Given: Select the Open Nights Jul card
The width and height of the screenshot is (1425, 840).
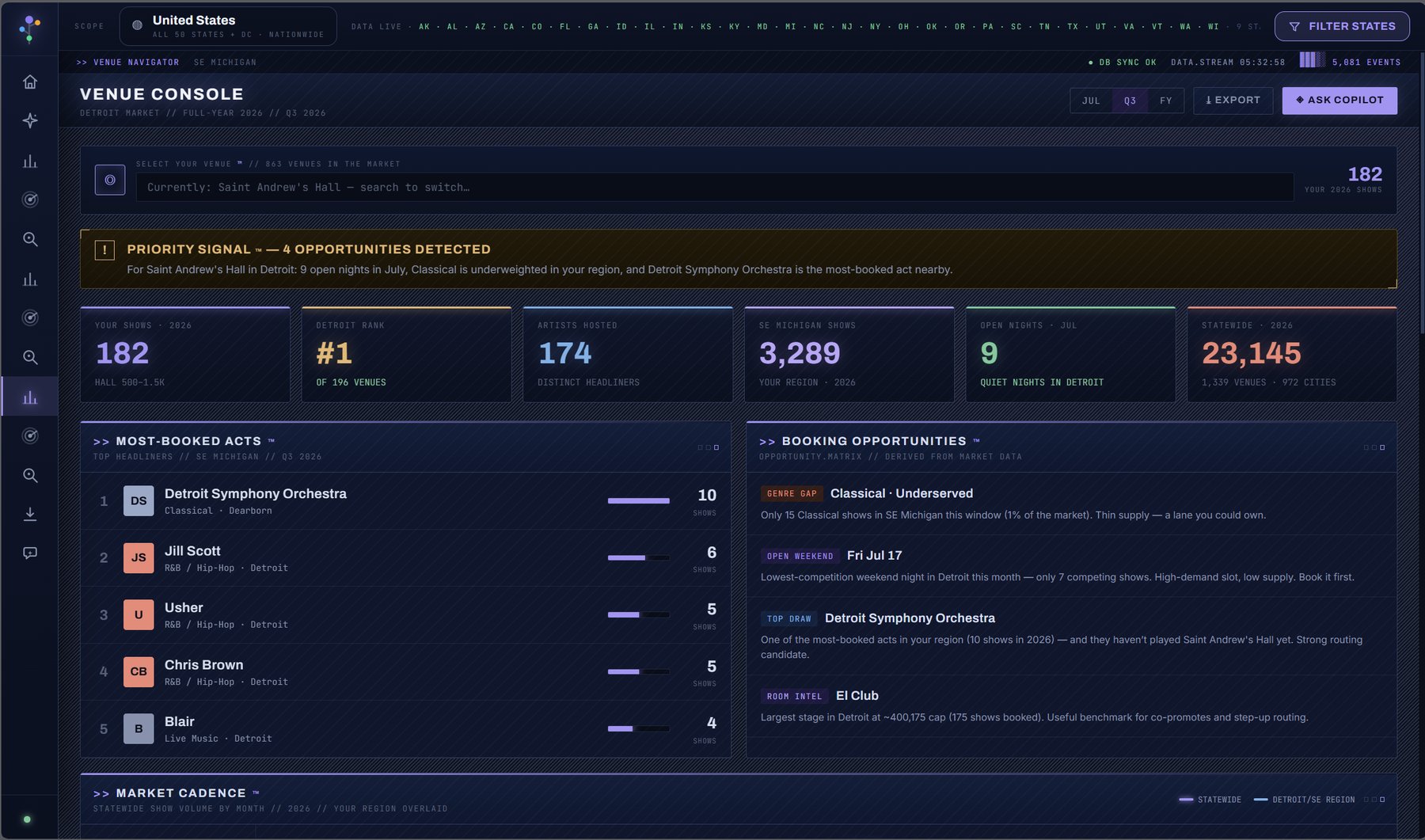Looking at the screenshot, I should [x=1070, y=355].
